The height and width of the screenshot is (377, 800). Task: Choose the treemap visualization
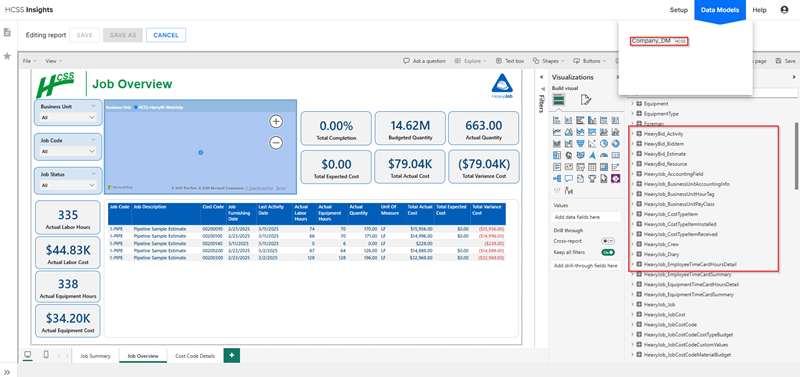tap(557, 155)
